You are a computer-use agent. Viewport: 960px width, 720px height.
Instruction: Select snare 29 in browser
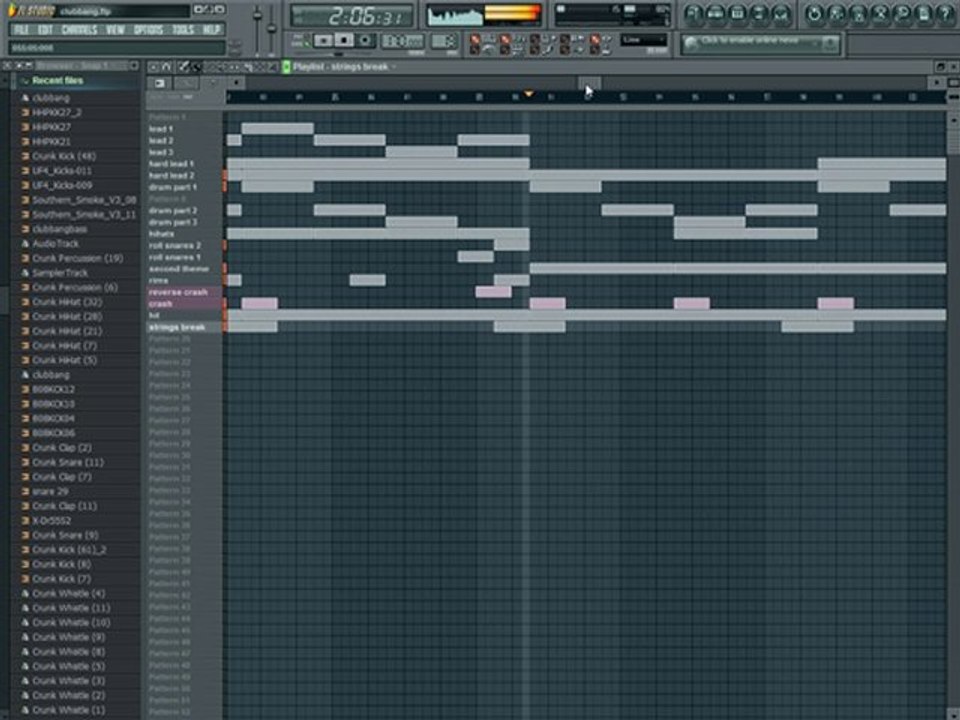(x=50, y=492)
